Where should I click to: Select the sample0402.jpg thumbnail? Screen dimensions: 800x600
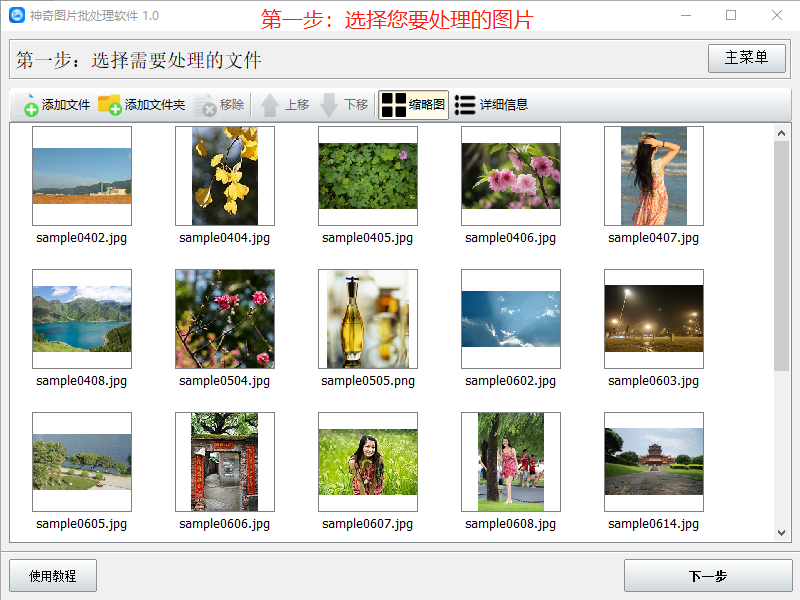point(81,177)
